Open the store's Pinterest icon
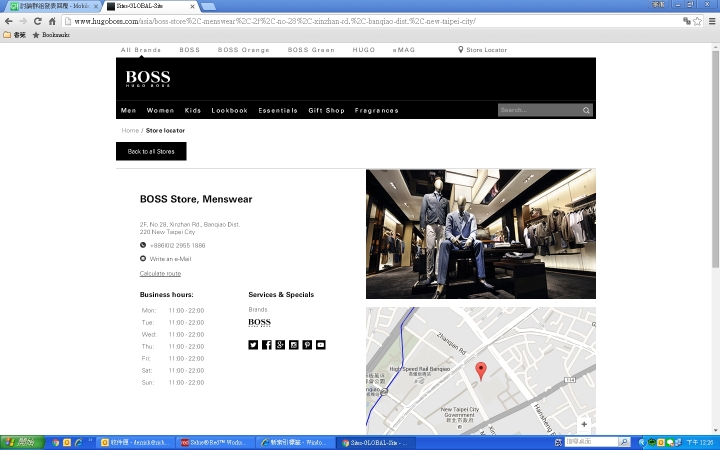 point(307,345)
